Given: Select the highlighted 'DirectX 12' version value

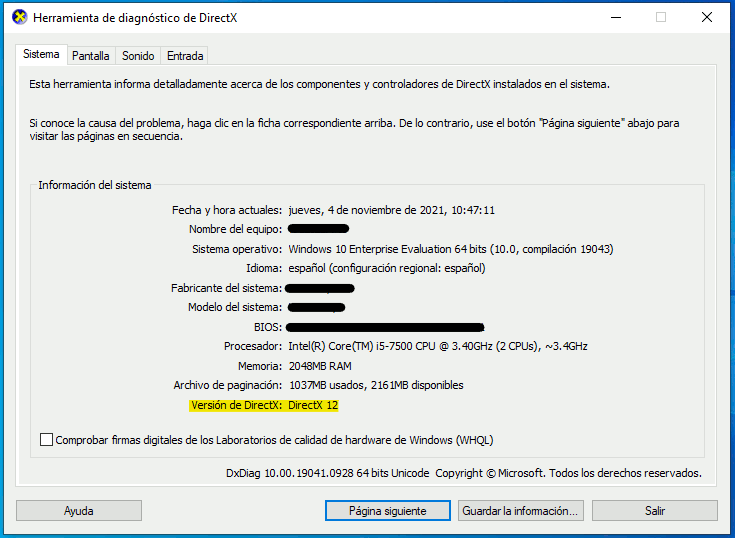Looking at the screenshot, I should [x=313, y=405].
